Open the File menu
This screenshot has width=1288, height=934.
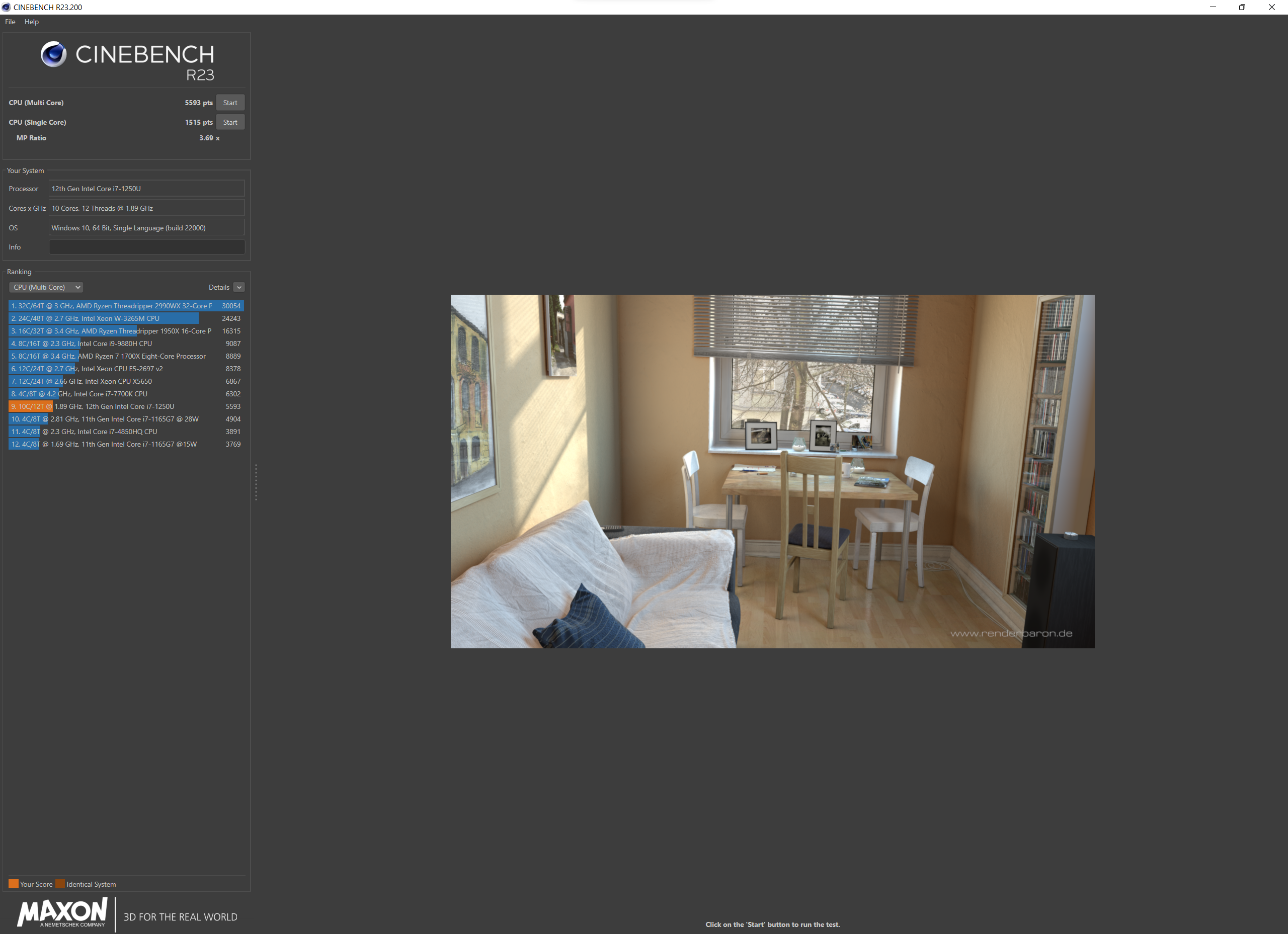click(10, 22)
